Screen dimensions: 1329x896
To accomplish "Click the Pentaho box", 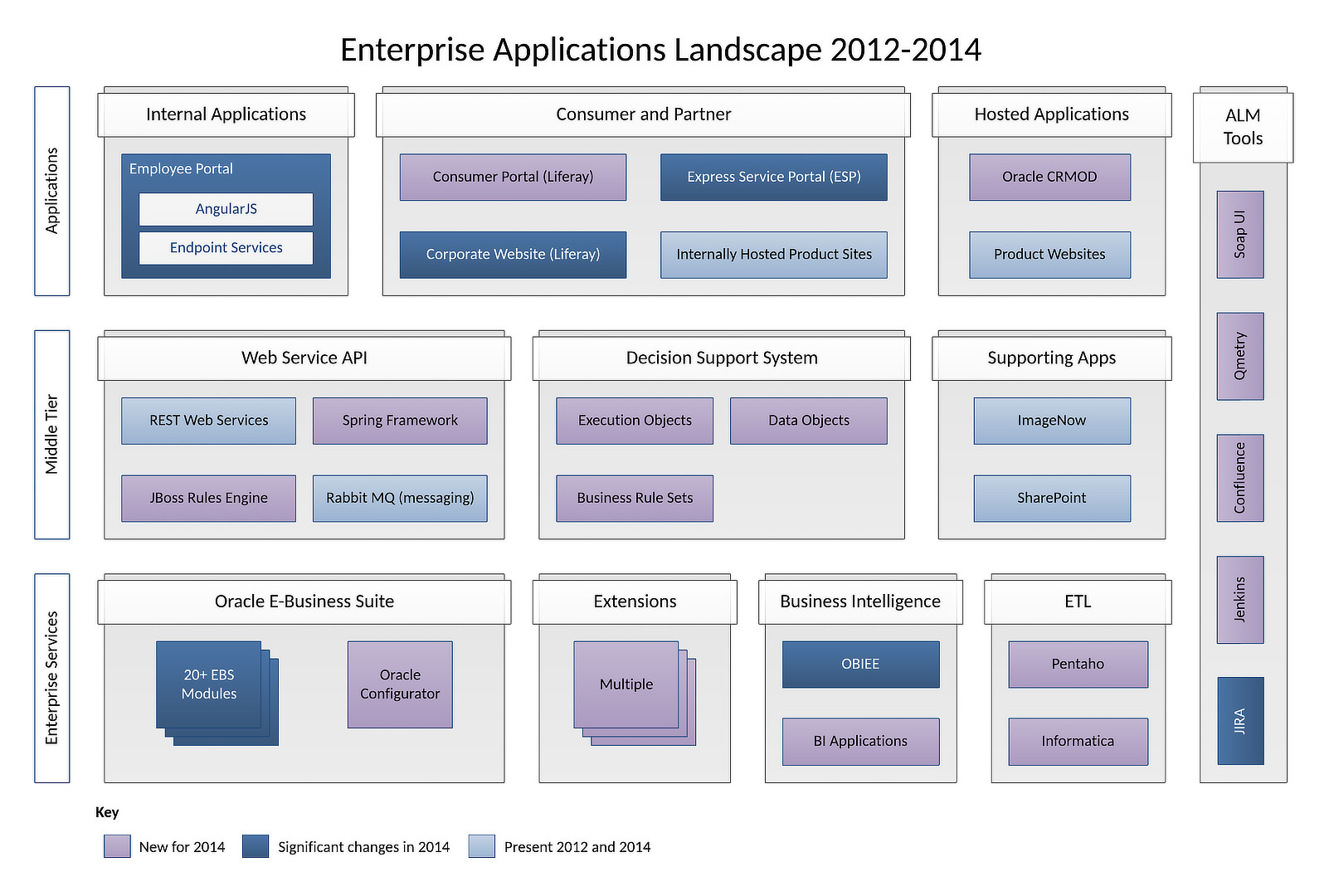I will 1078,665.
